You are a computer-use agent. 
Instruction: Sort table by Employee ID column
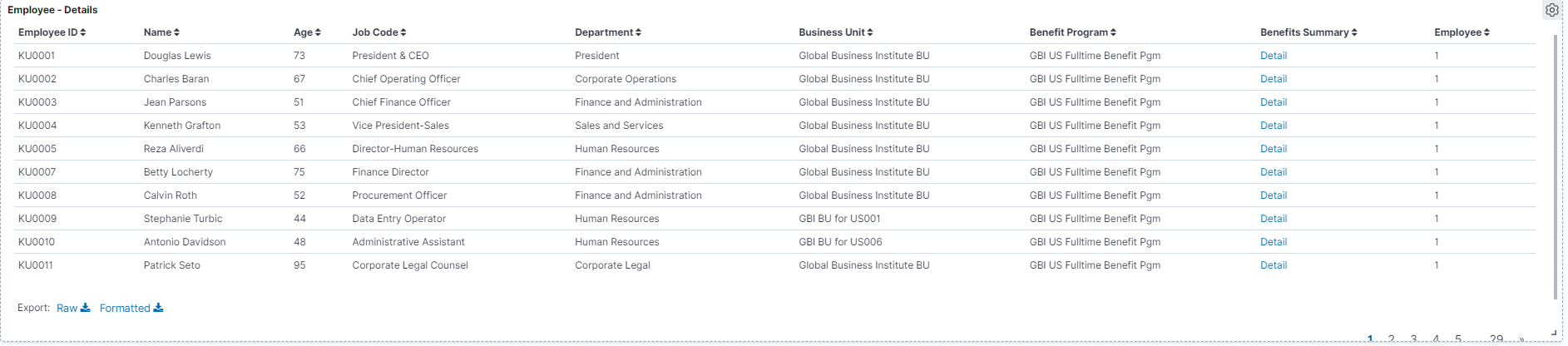(x=52, y=32)
